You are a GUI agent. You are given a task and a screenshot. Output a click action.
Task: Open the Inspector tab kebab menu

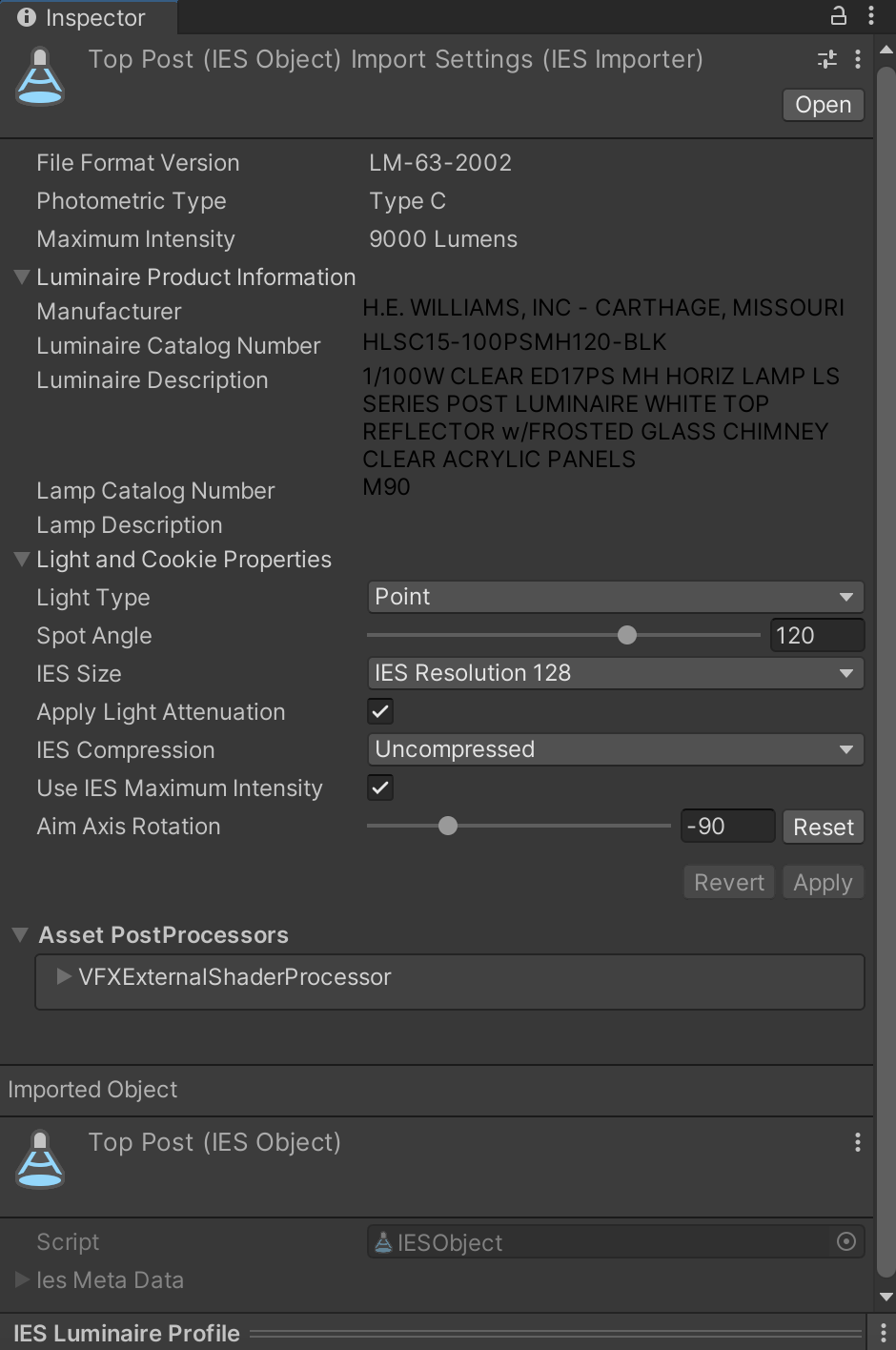pos(871,15)
